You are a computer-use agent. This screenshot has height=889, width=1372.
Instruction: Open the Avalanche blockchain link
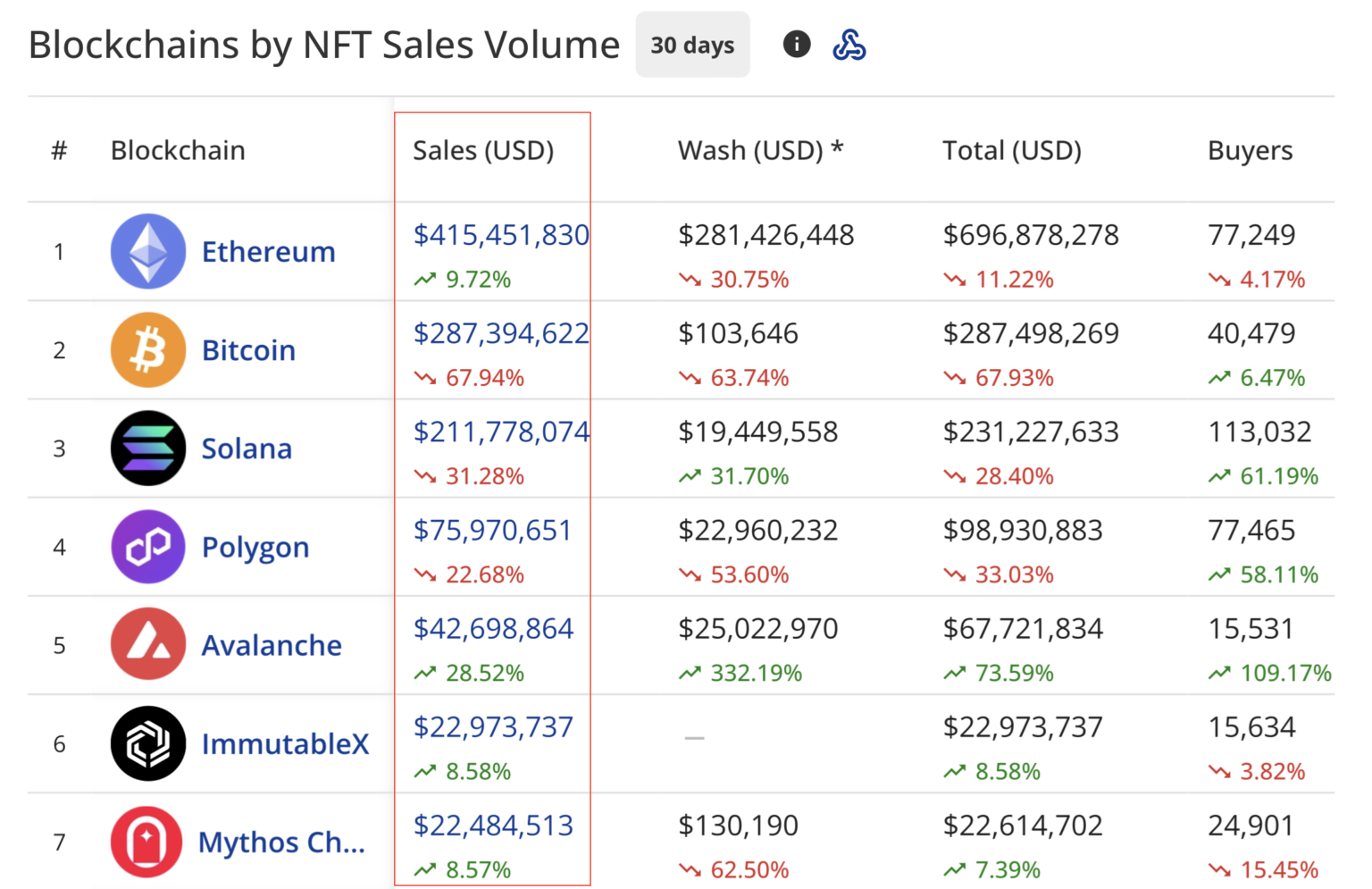pyautogui.click(x=272, y=645)
